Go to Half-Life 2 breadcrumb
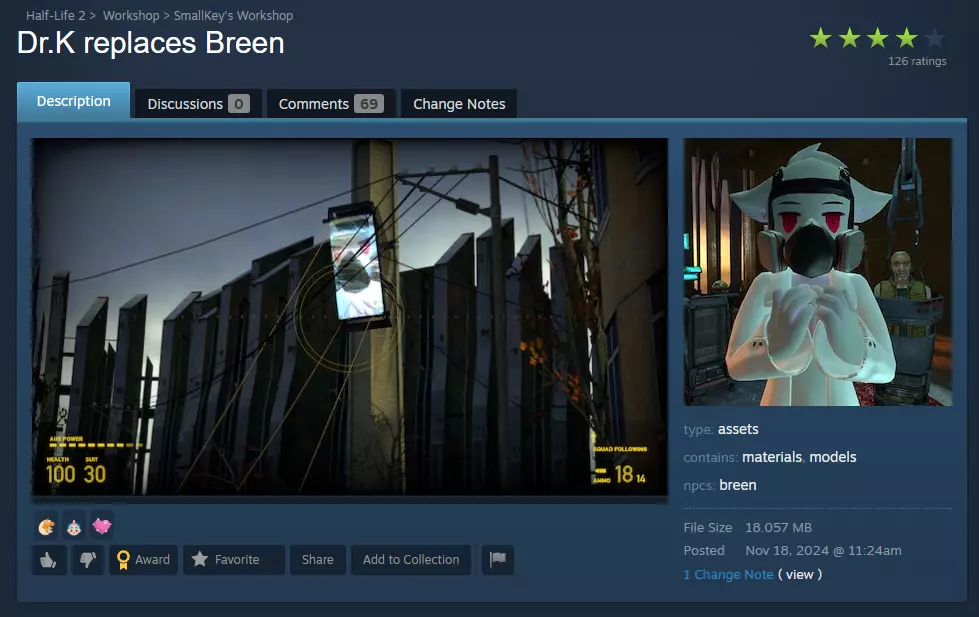The image size is (979, 617). [55, 16]
